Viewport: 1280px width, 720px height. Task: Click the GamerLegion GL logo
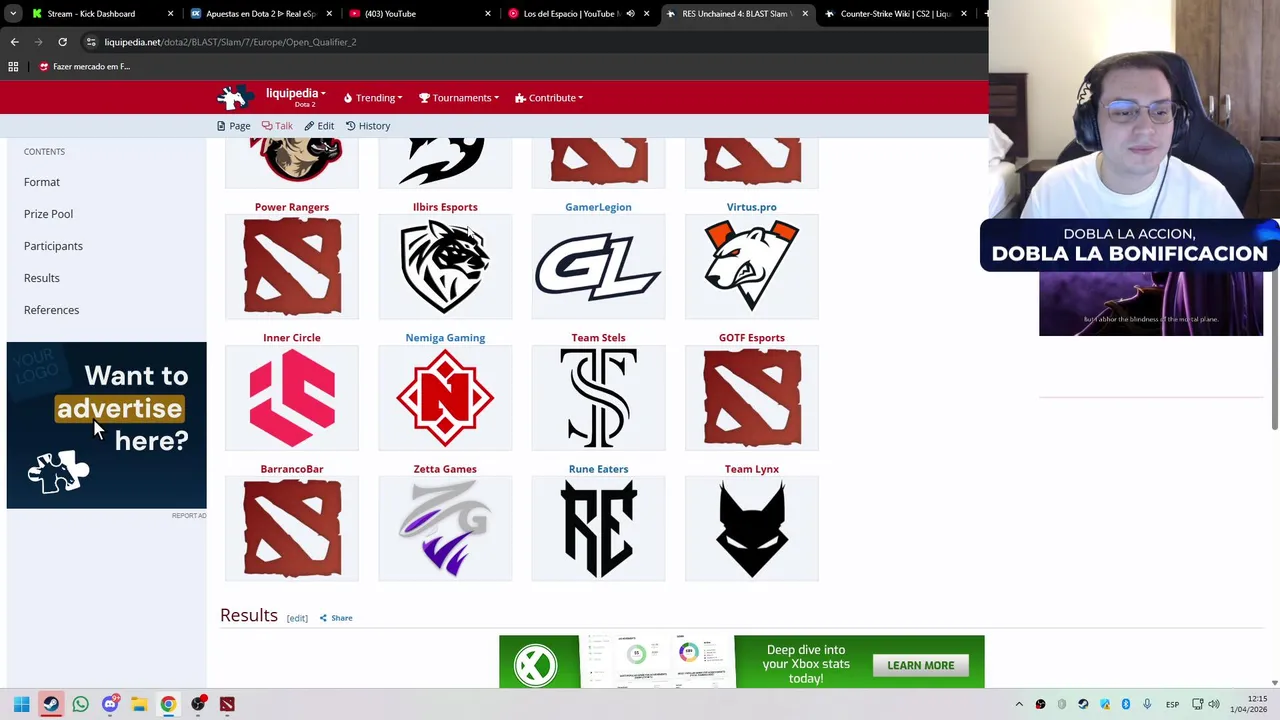[x=598, y=267]
